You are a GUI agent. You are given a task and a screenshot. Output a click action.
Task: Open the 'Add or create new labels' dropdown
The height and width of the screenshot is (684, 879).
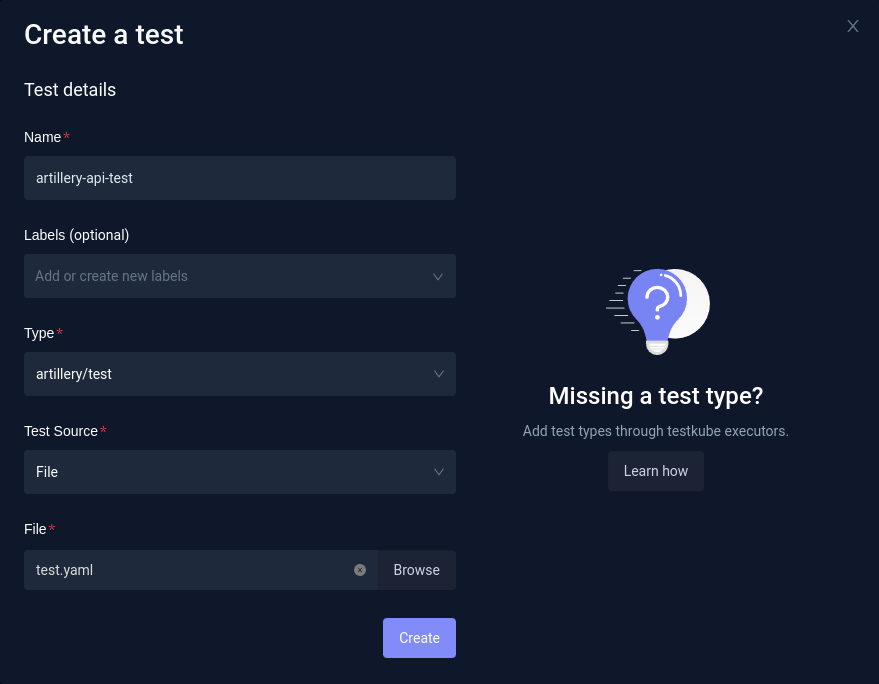[225, 276]
